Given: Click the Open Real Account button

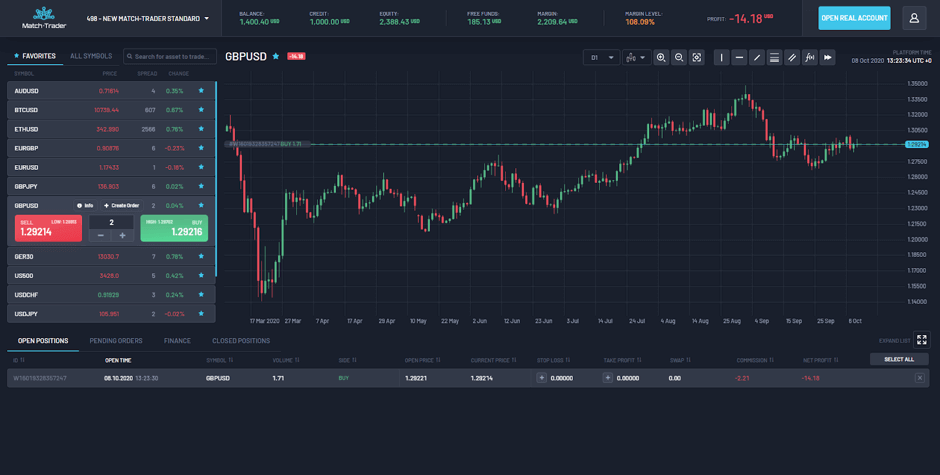Looking at the screenshot, I should 854,18.
